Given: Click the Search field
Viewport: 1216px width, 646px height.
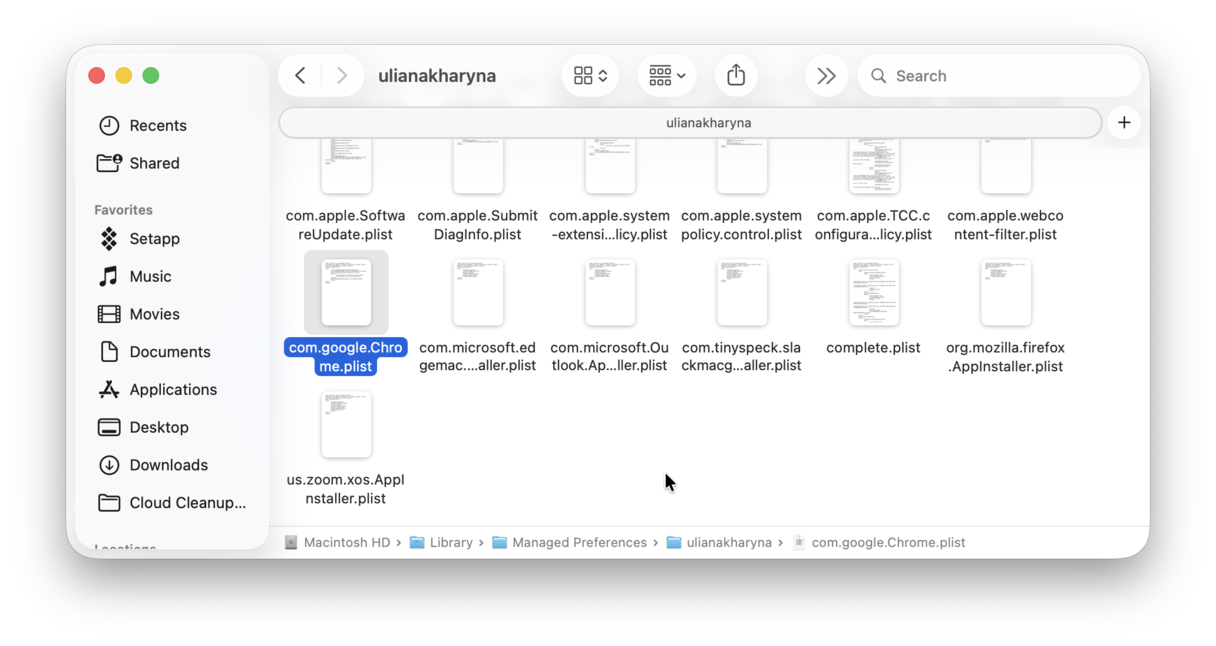Looking at the screenshot, I should point(998,76).
